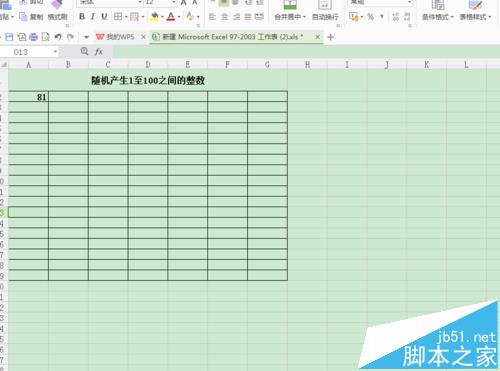500x371 pixels.
Task: Toggle underline formatting
Action: point(104,16)
